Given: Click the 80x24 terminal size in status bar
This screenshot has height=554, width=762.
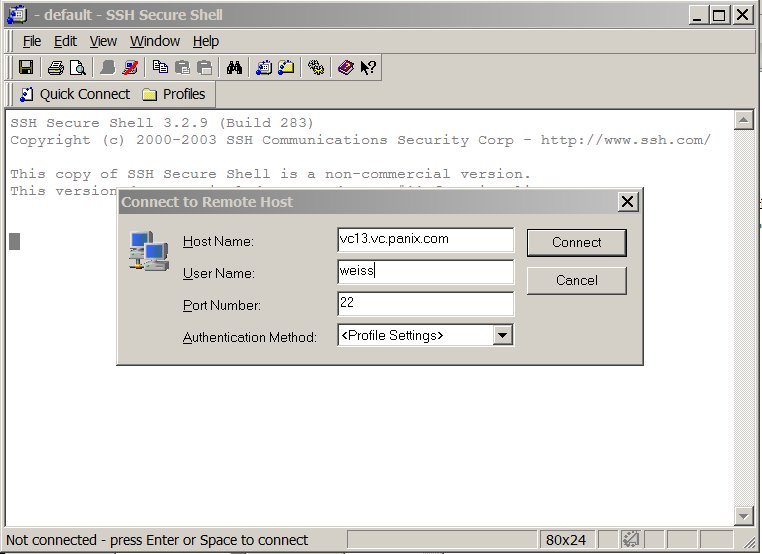Looking at the screenshot, I should point(566,540).
